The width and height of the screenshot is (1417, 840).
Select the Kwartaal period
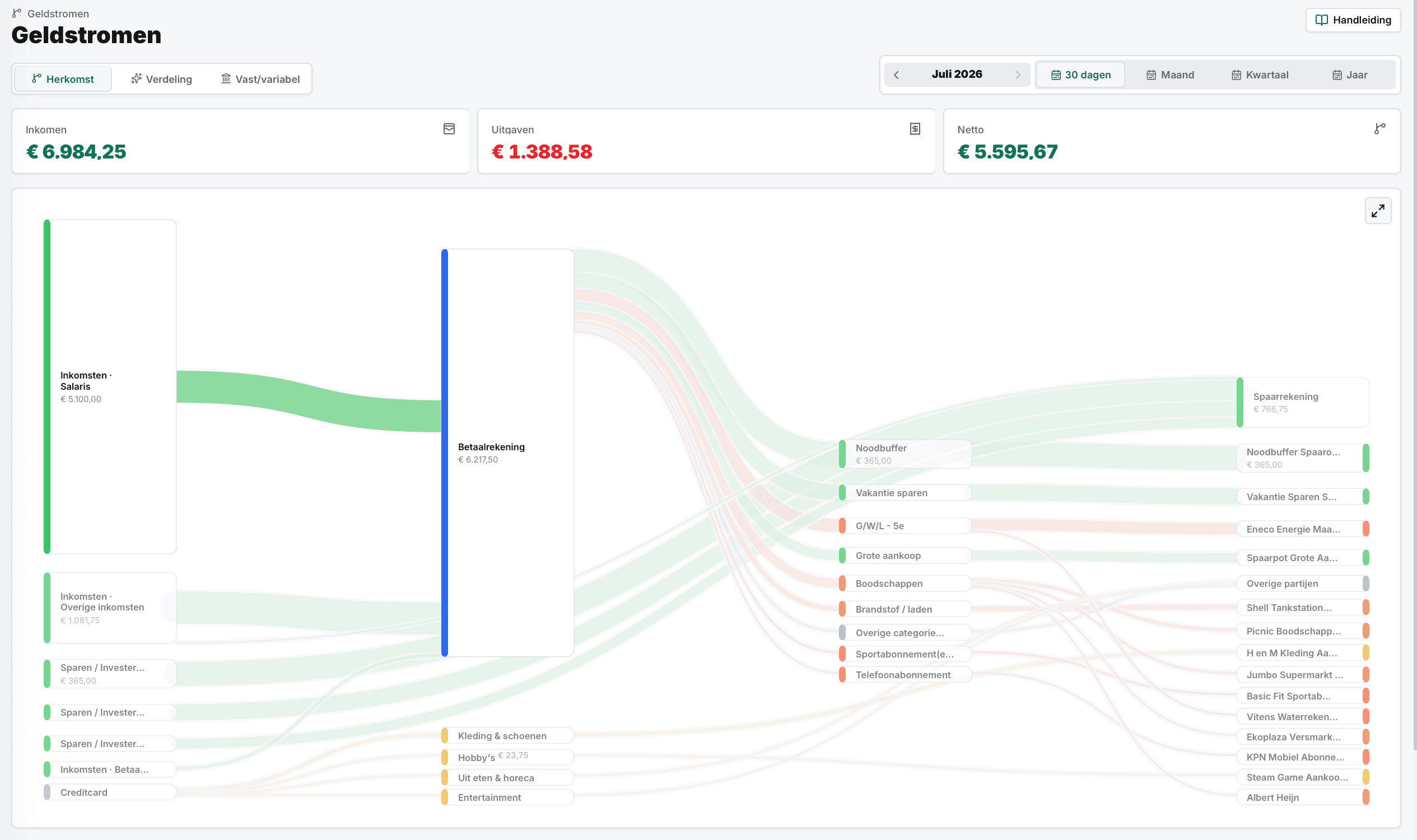pyautogui.click(x=1260, y=74)
